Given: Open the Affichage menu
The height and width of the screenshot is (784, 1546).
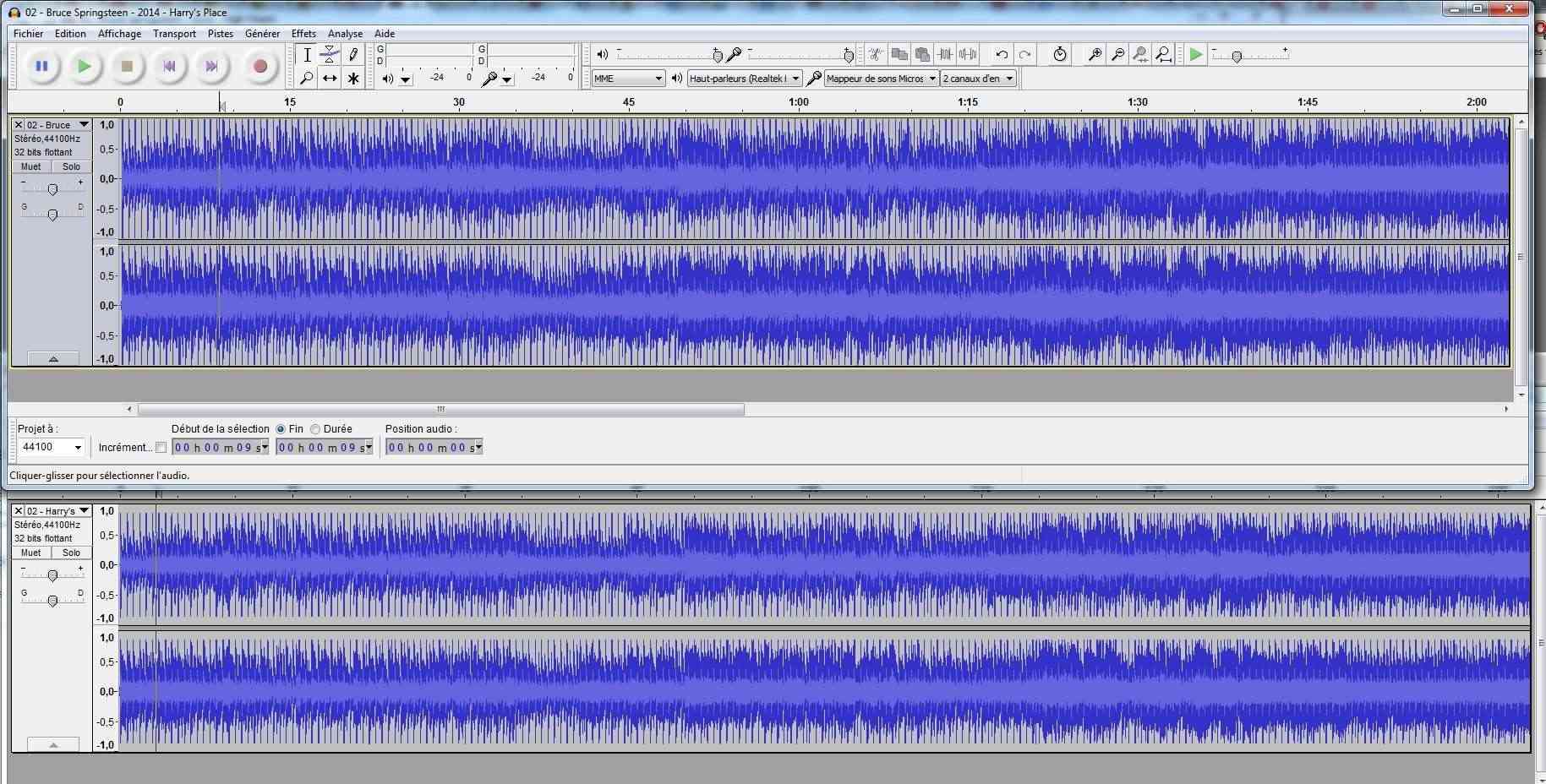Looking at the screenshot, I should tap(119, 34).
